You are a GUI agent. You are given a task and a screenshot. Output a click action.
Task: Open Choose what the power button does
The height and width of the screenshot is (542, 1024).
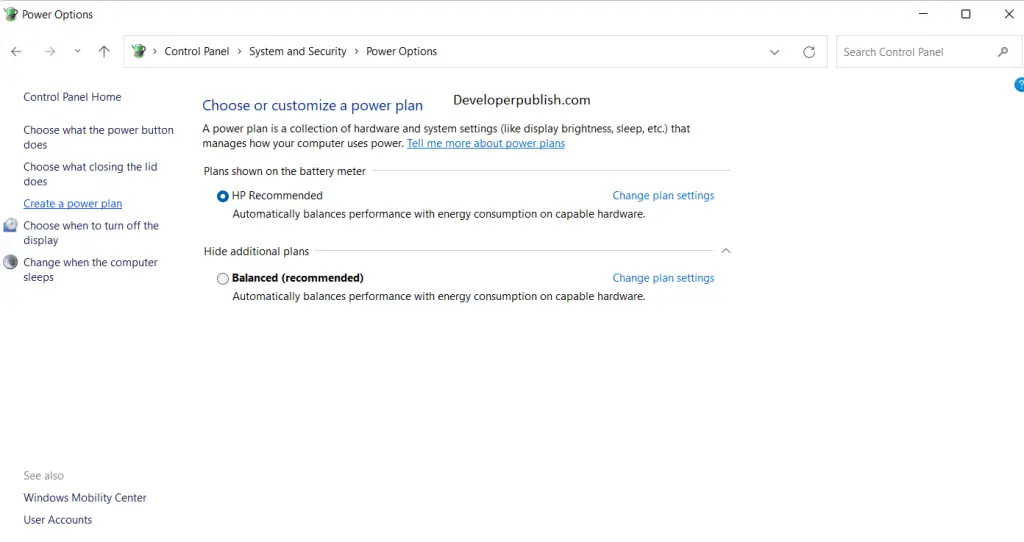coord(99,137)
